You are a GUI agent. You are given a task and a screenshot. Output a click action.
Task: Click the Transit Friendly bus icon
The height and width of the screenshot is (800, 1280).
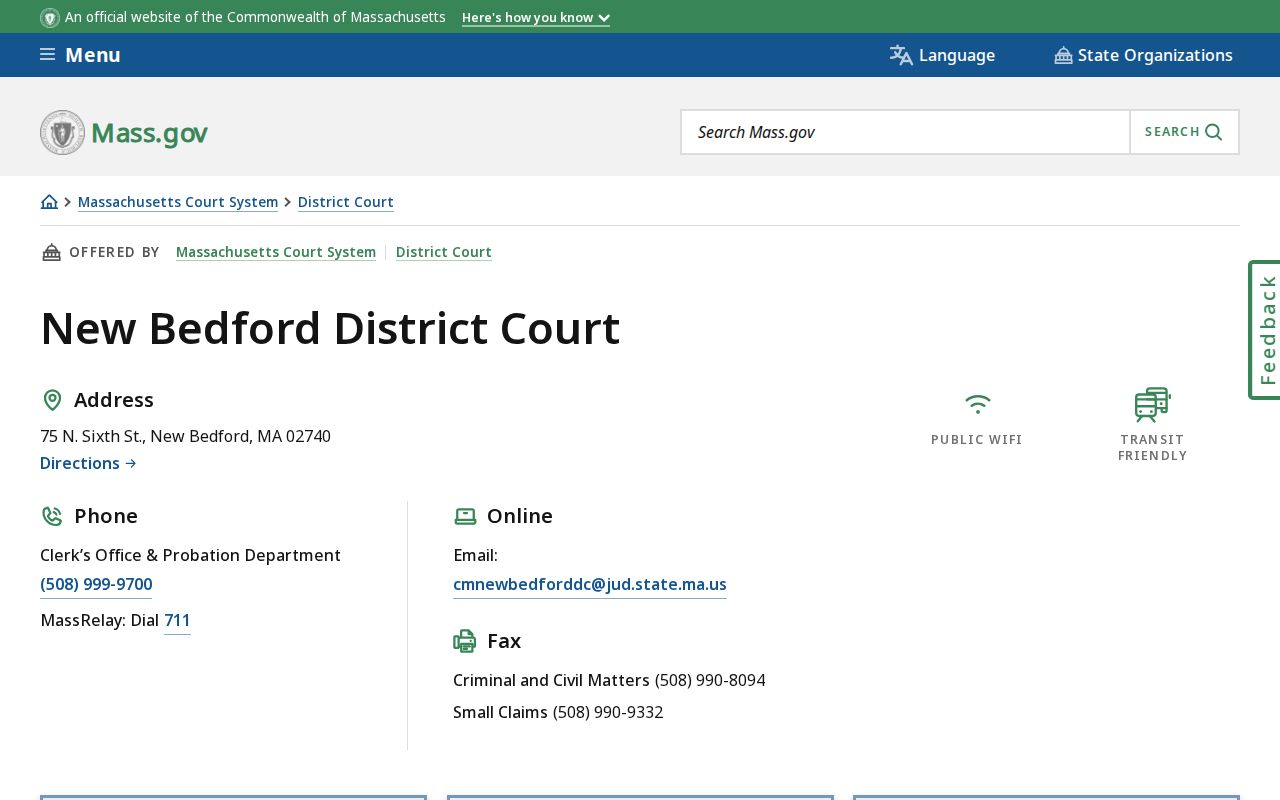(1152, 404)
